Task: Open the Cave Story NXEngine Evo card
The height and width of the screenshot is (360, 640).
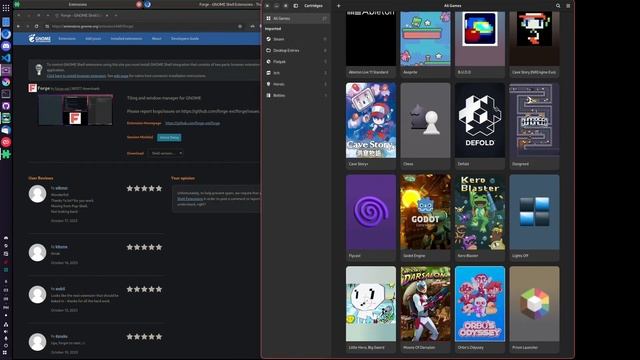Action: (x=534, y=44)
